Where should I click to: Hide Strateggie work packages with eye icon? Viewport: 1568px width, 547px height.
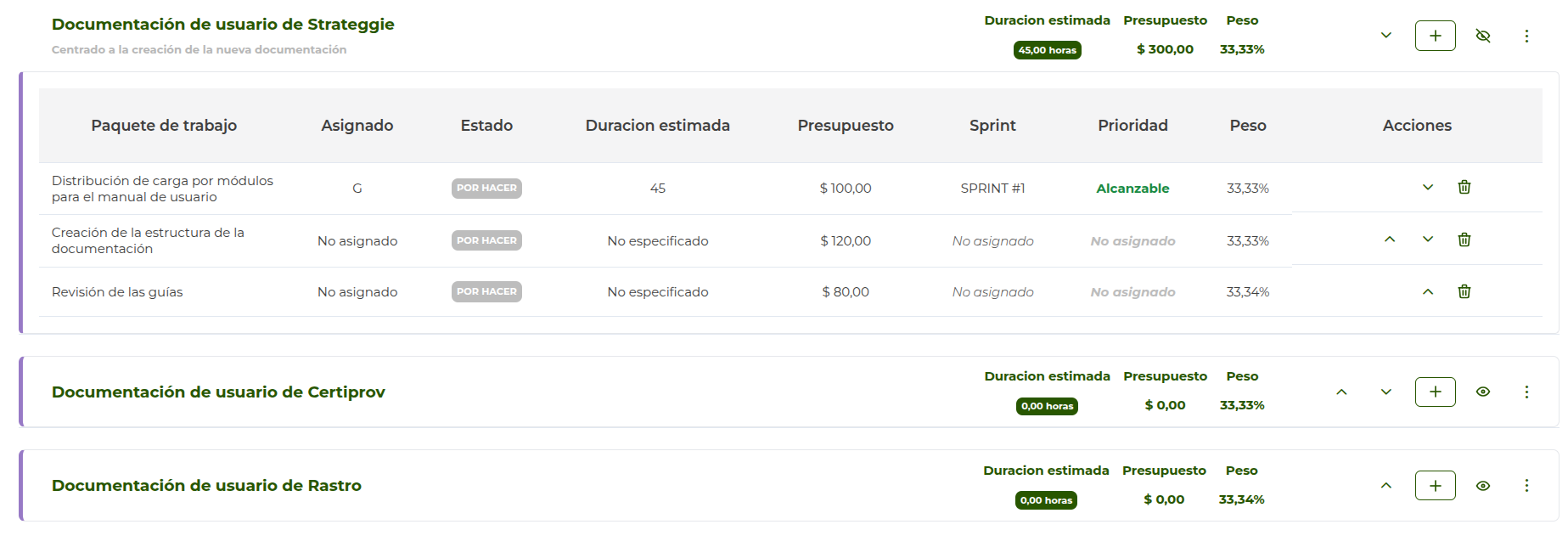pyautogui.click(x=1483, y=36)
